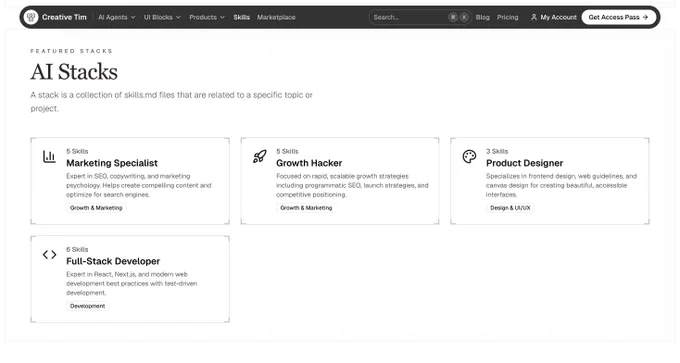Image resolution: width=680 pixels, height=363 pixels.
Task: Click the command key shortcut badge
Action: tap(453, 17)
